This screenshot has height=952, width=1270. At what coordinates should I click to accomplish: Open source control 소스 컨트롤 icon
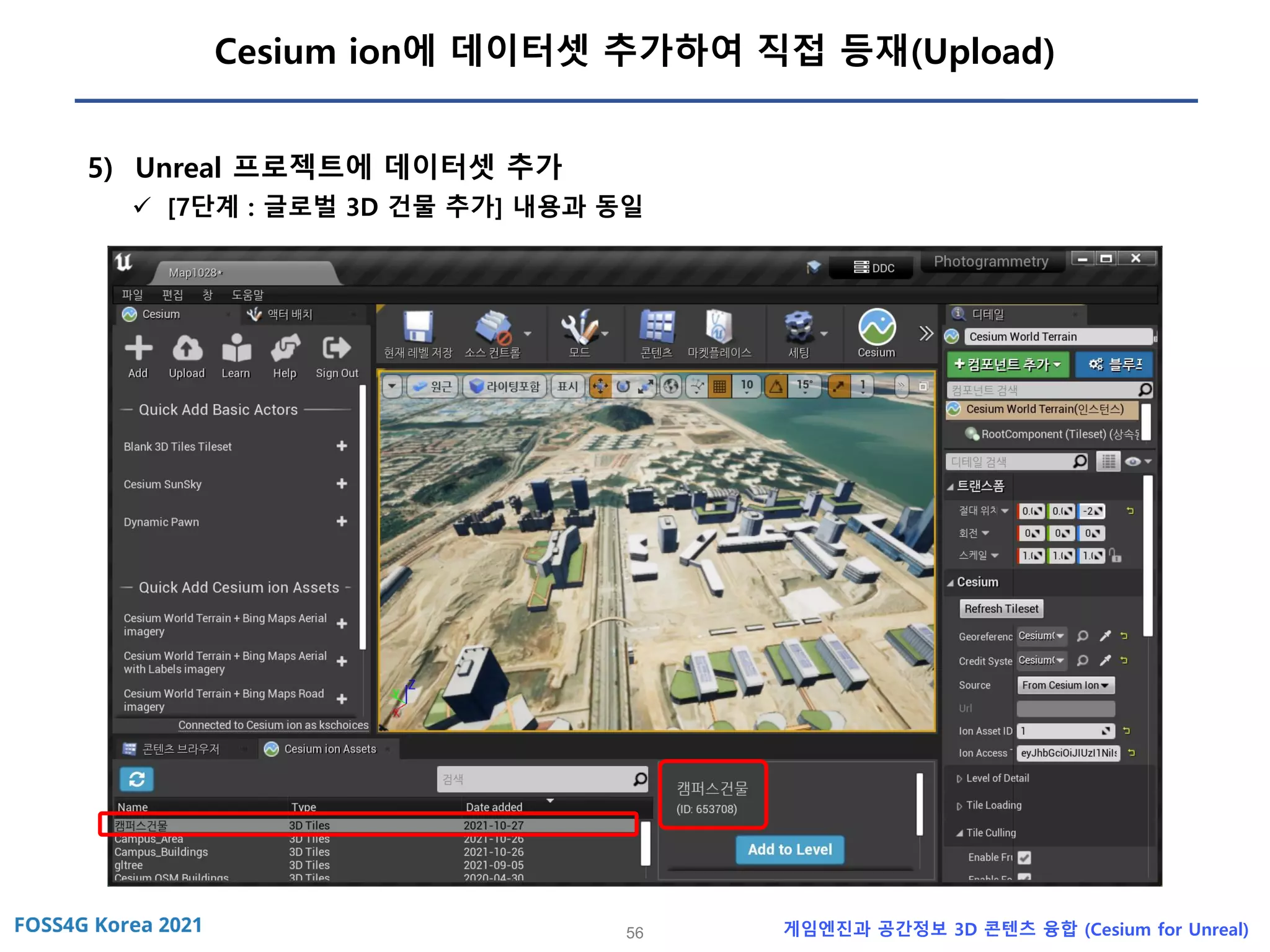point(493,327)
